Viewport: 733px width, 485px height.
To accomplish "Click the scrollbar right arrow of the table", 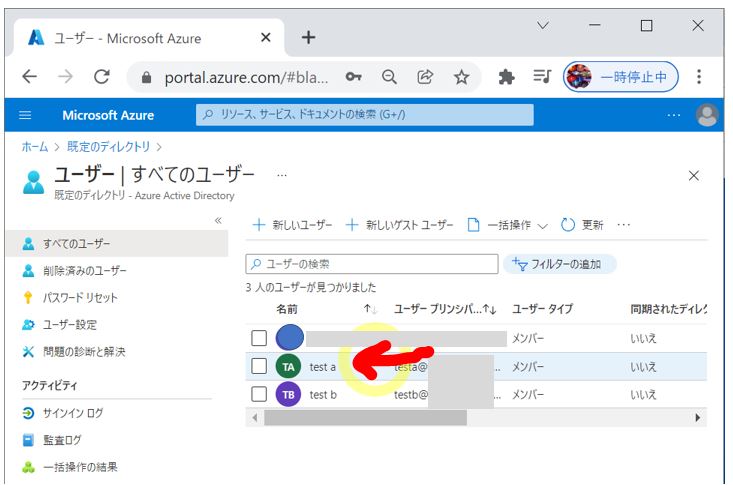I will (697, 418).
